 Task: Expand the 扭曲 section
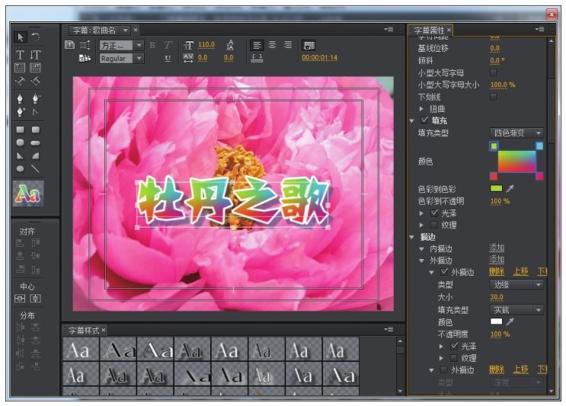(421, 109)
